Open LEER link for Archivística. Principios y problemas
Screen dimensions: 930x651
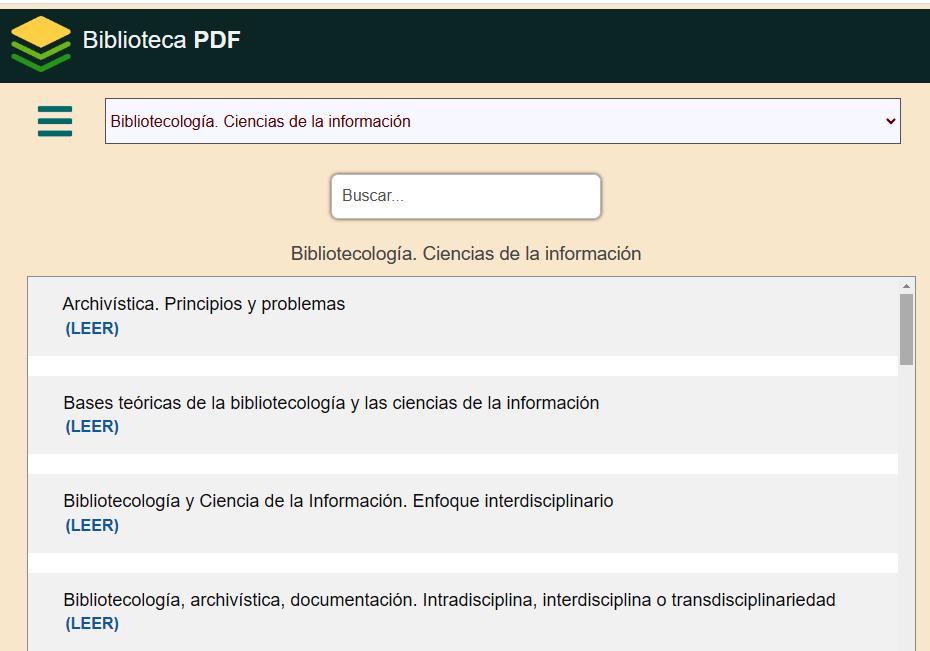(x=92, y=329)
